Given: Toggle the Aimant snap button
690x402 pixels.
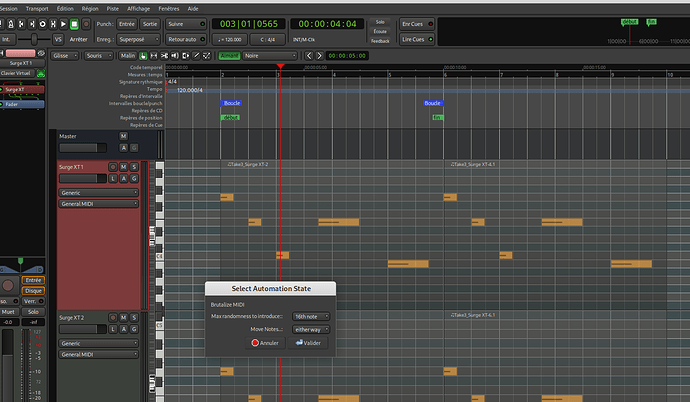Looking at the screenshot, I should click(230, 56).
